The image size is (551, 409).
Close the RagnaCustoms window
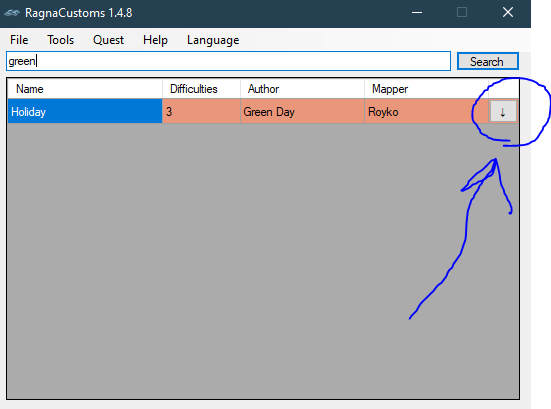(508, 13)
